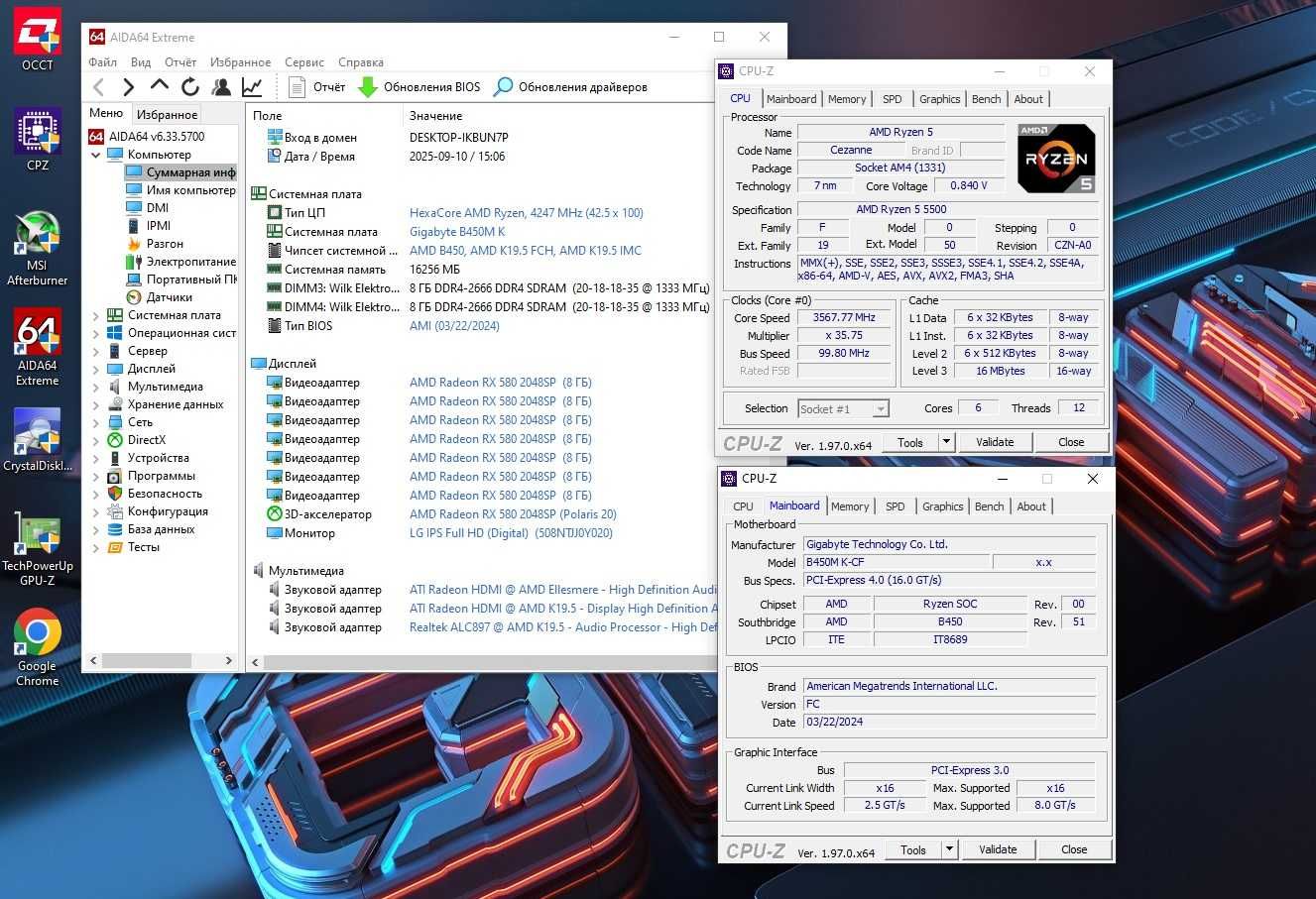The height and width of the screenshot is (899, 1316).
Task: Open the CPZ desktop shortcut
Action: click(x=38, y=140)
